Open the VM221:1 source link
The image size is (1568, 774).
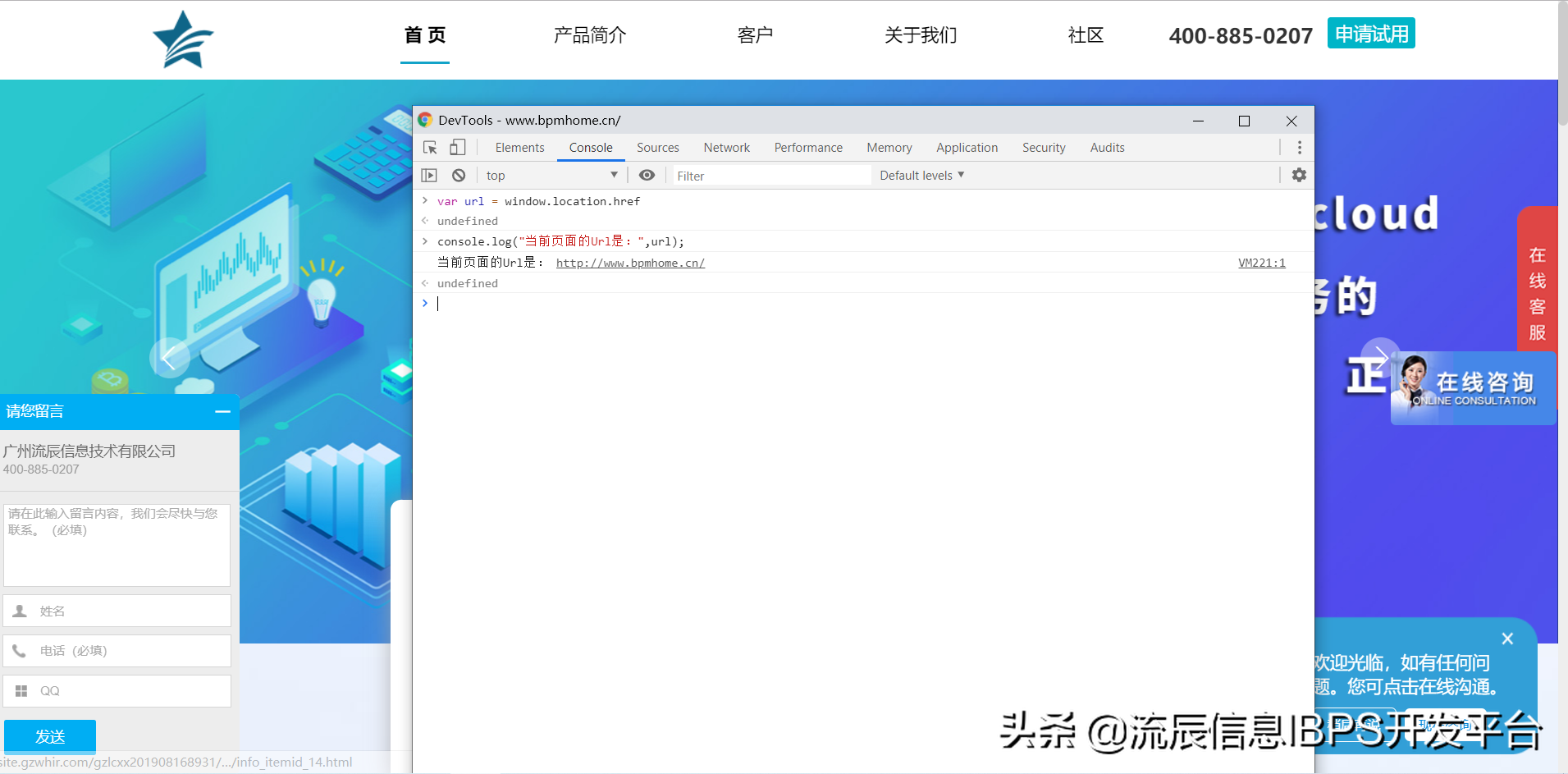click(x=1261, y=263)
